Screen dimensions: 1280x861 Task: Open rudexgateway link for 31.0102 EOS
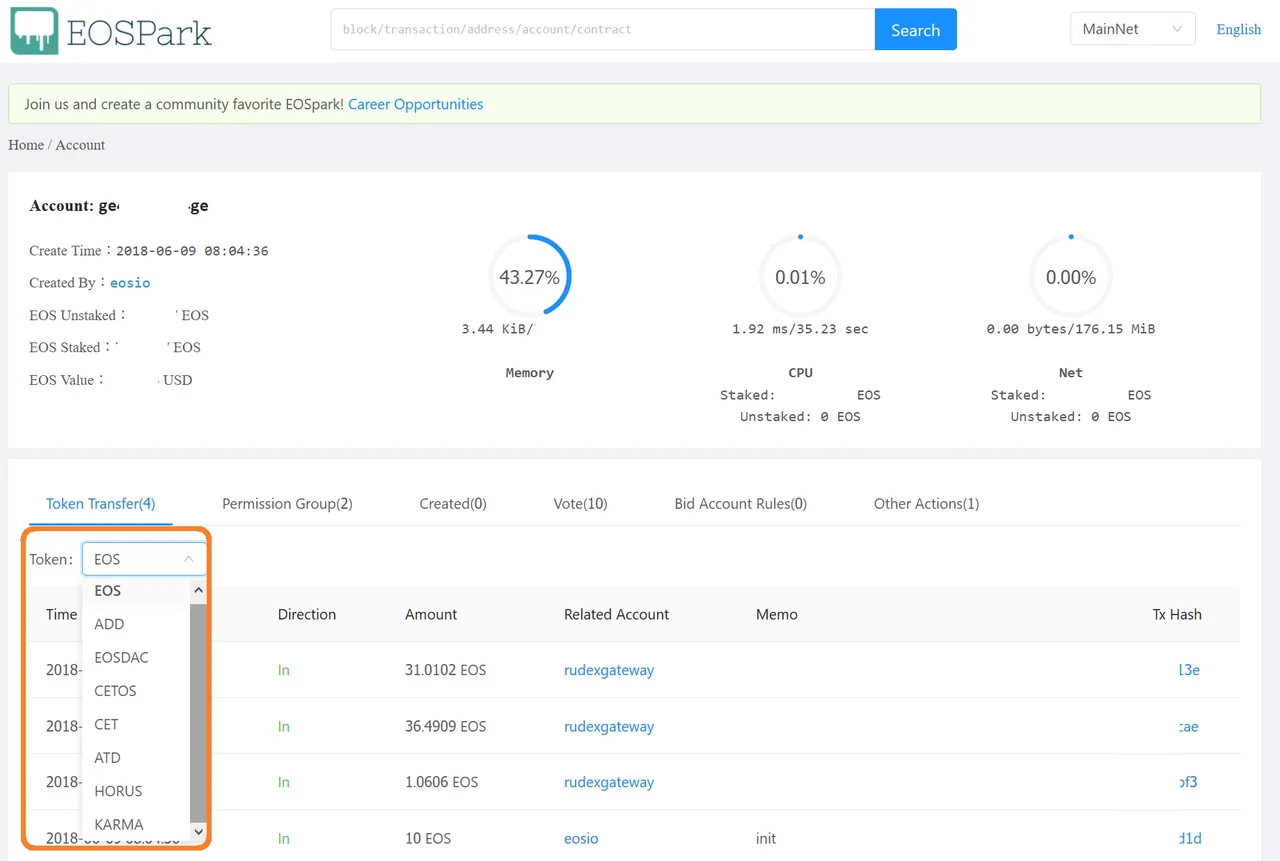[609, 670]
